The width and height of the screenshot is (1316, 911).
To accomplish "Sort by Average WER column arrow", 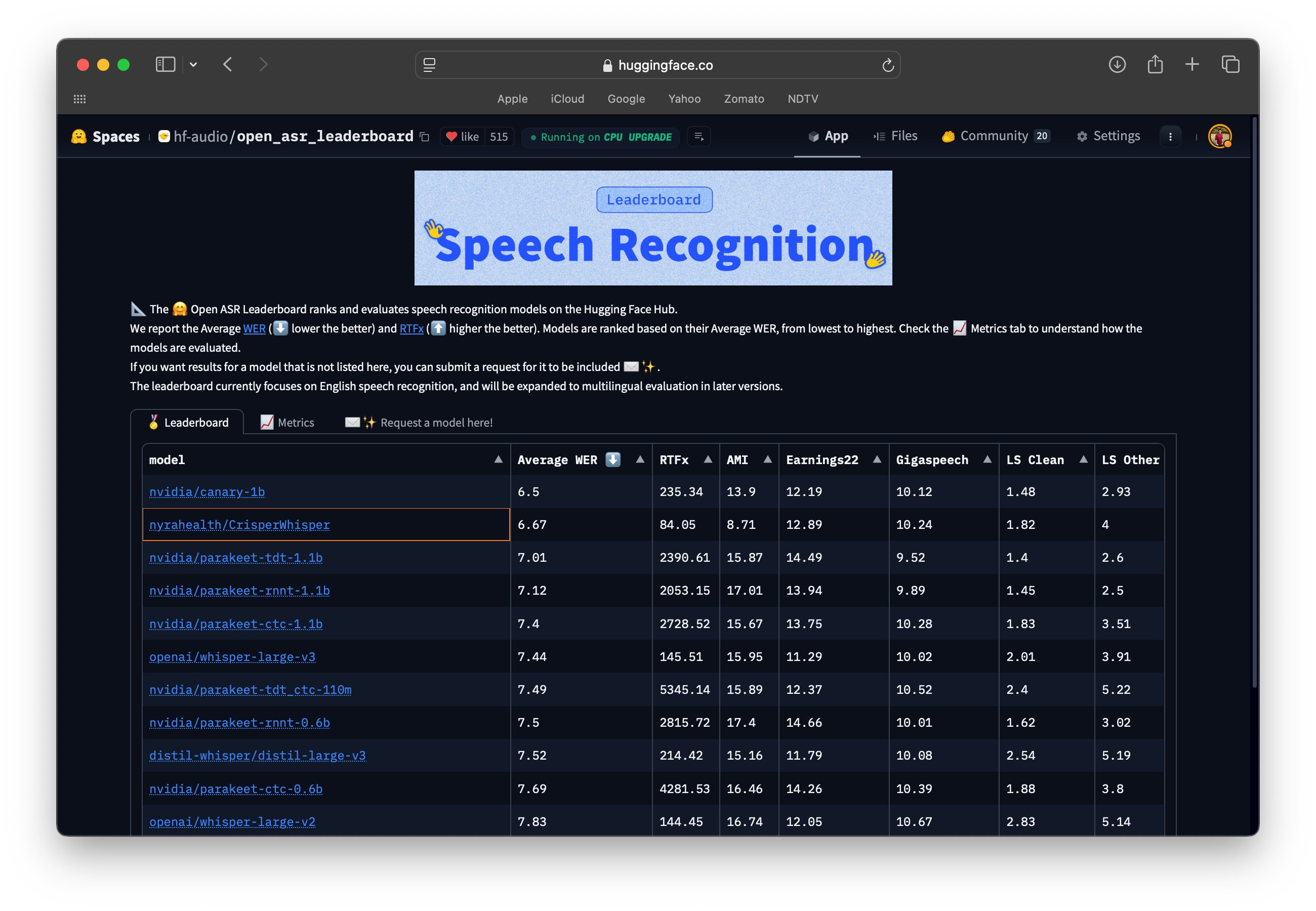I will pos(640,460).
